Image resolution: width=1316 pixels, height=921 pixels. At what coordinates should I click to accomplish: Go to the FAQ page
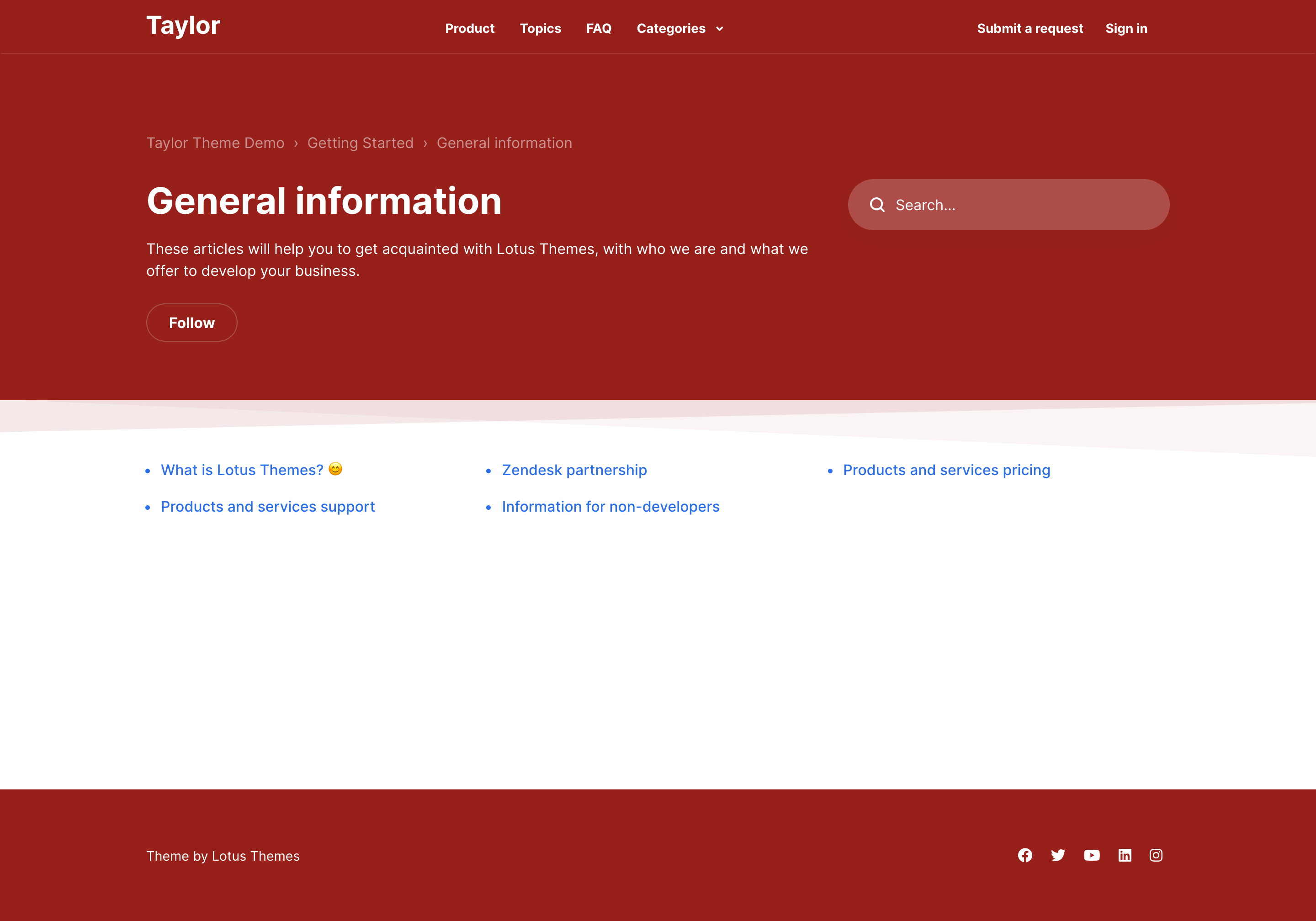click(x=599, y=29)
